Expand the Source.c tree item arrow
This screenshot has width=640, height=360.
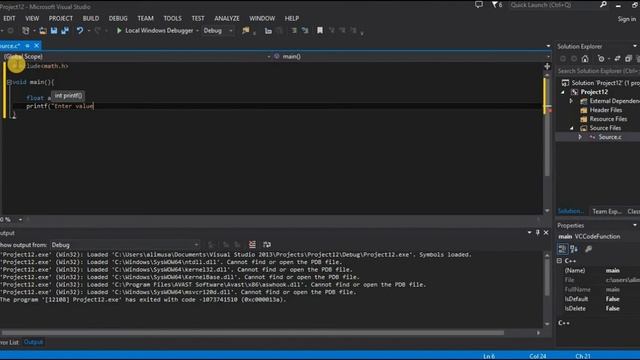coord(580,137)
